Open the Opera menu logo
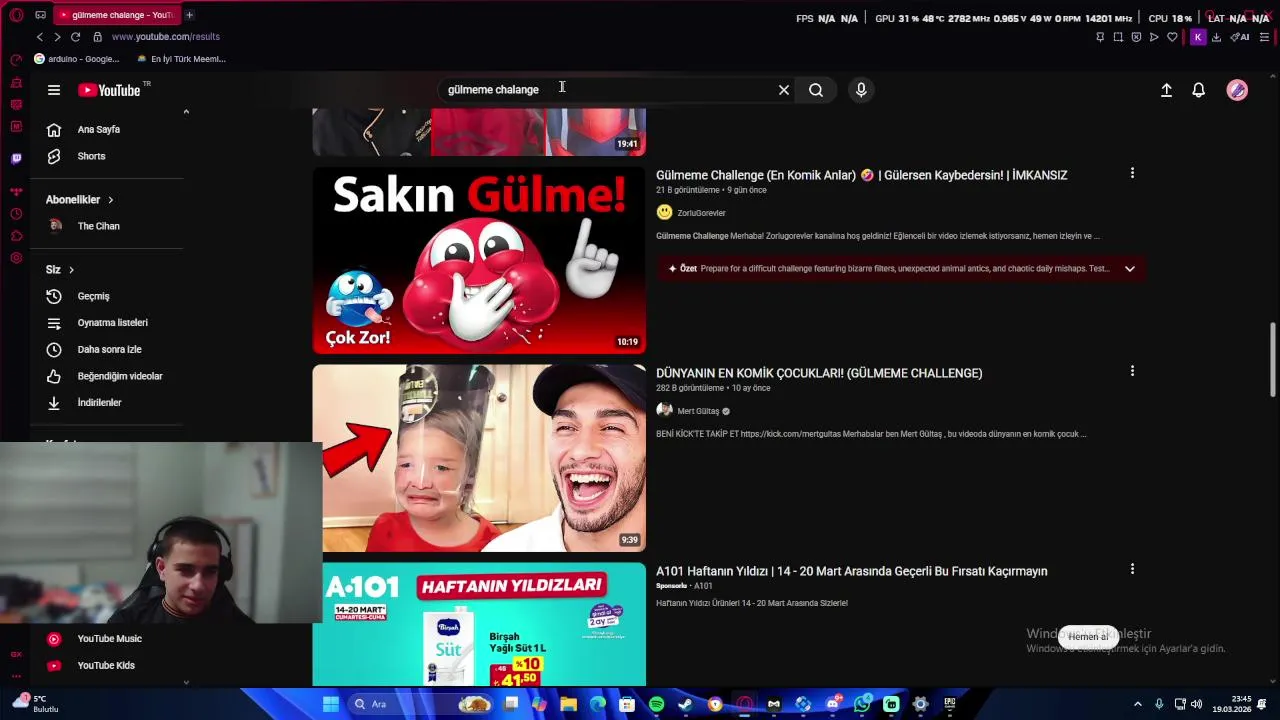Image resolution: width=1280 pixels, height=720 pixels. click(x=16, y=15)
